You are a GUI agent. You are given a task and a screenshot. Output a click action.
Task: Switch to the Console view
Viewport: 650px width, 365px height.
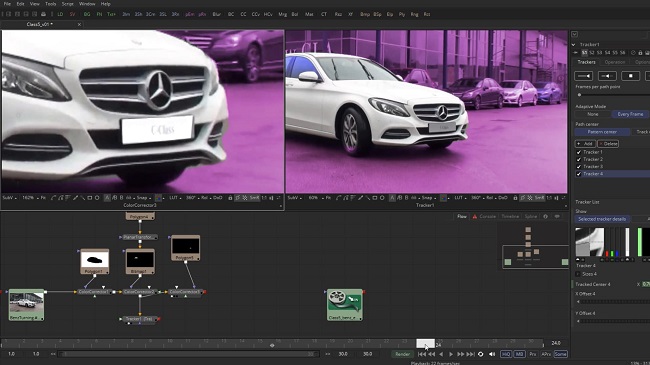(x=484, y=217)
